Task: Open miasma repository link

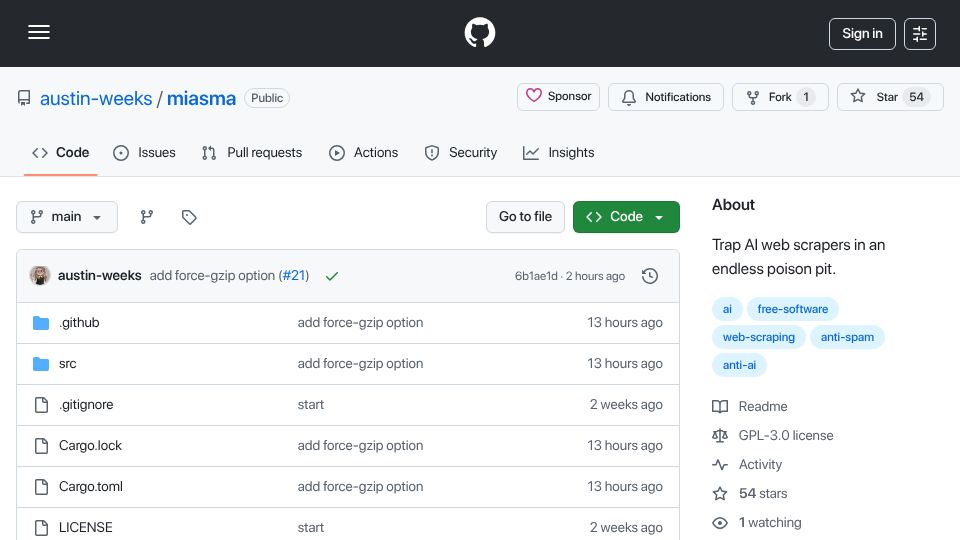Action: pos(201,98)
